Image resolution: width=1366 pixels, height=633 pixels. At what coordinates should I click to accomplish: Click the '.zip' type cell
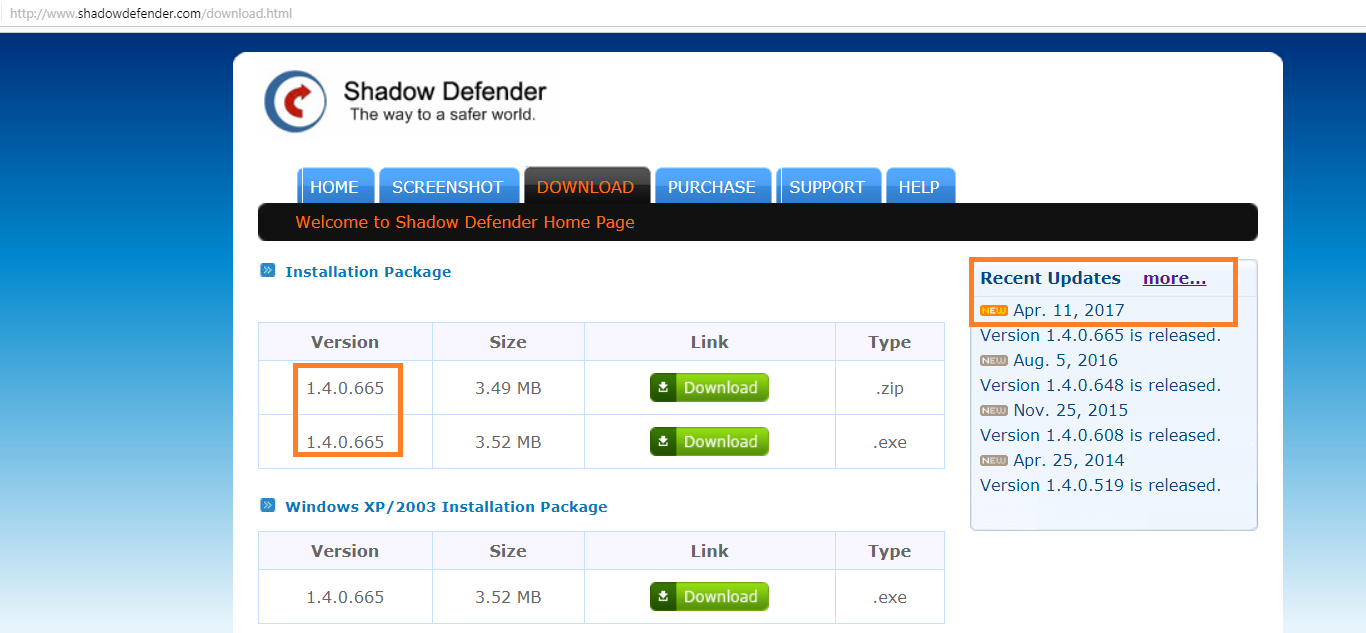(890, 388)
